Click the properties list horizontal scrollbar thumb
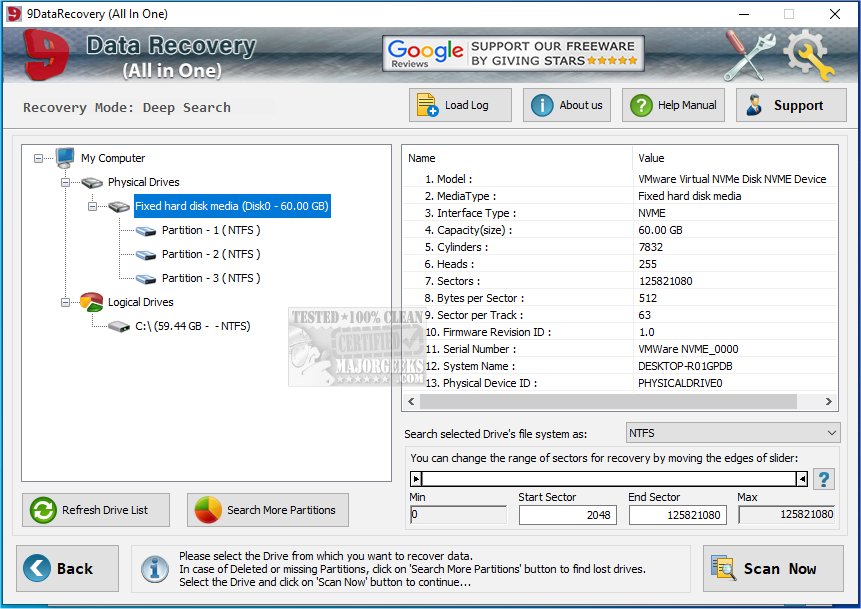The width and height of the screenshot is (861, 609). point(608,401)
